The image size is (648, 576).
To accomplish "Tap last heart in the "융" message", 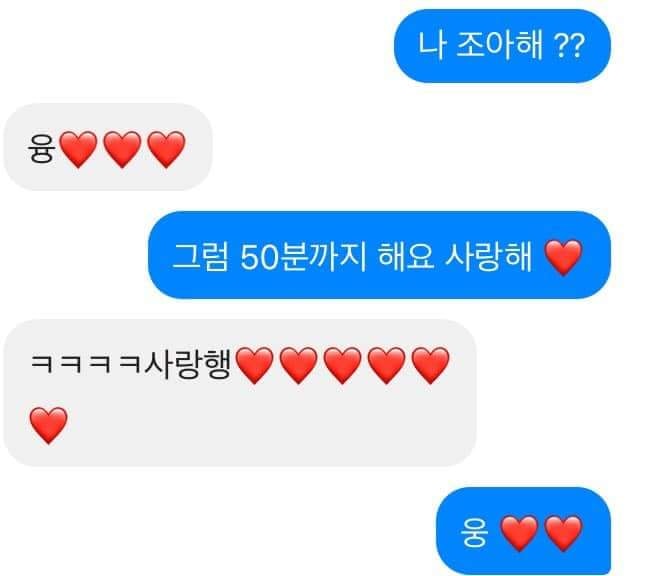I will click(166, 149).
